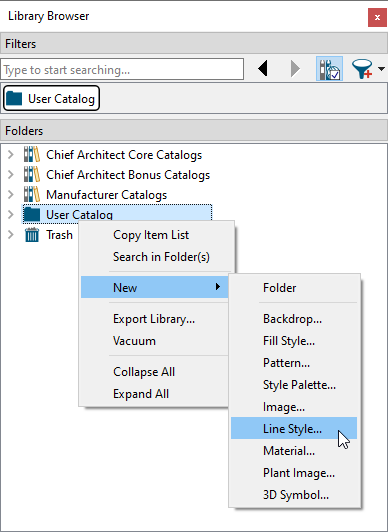Screen dimensions: 388x532
Task: Expand the User Catalog tree node
Action: click(x=11, y=215)
